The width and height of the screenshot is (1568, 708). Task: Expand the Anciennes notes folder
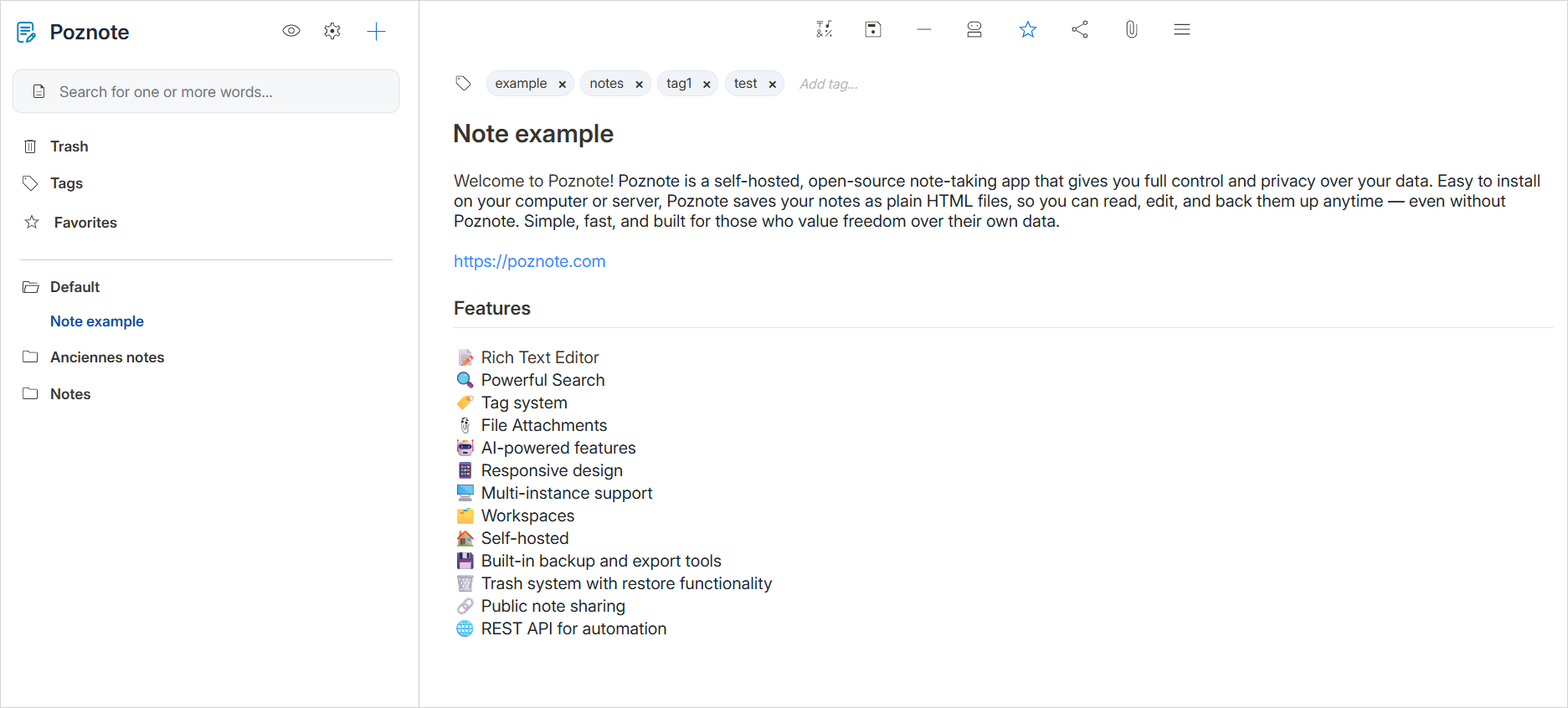tap(31, 357)
